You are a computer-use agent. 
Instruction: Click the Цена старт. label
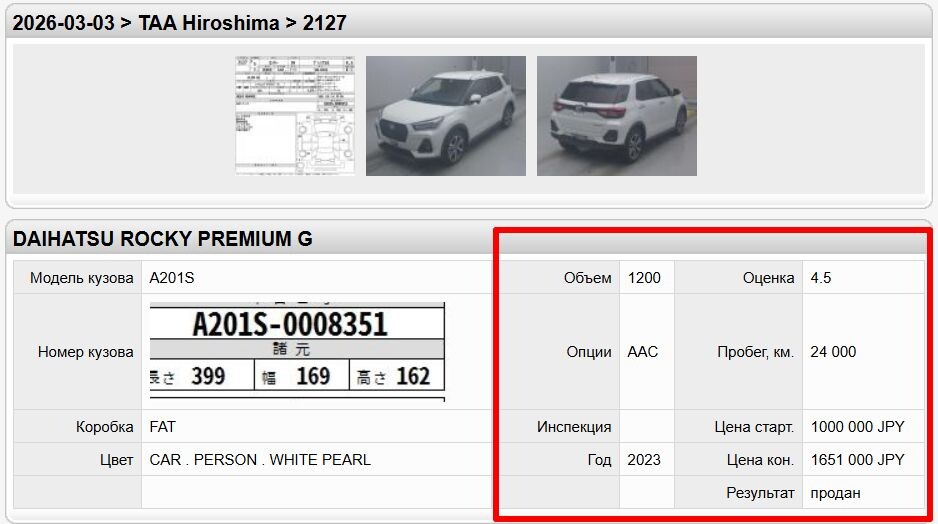pyautogui.click(x=754, y=426)
